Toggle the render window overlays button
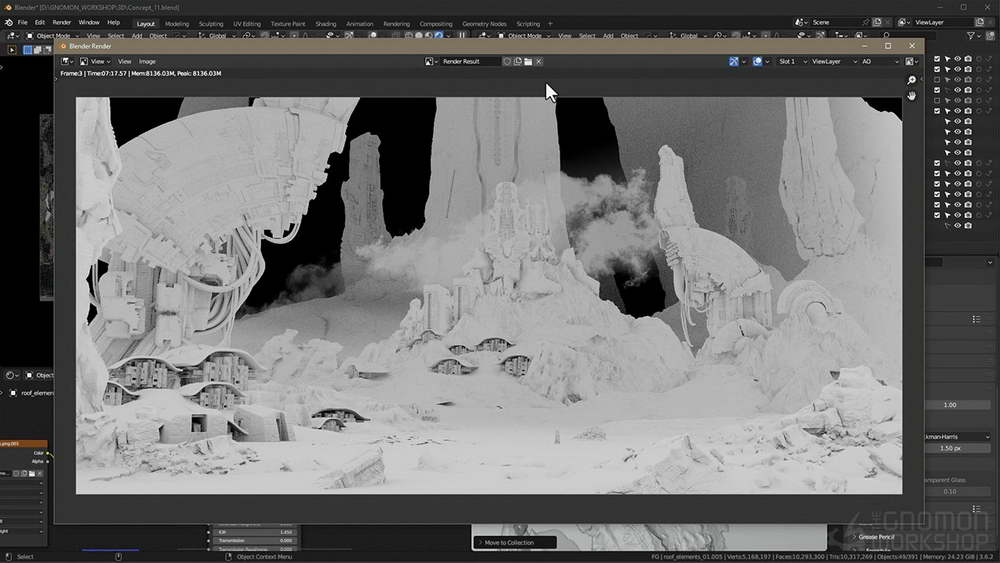1000x563 pixels. pos(757,61)
